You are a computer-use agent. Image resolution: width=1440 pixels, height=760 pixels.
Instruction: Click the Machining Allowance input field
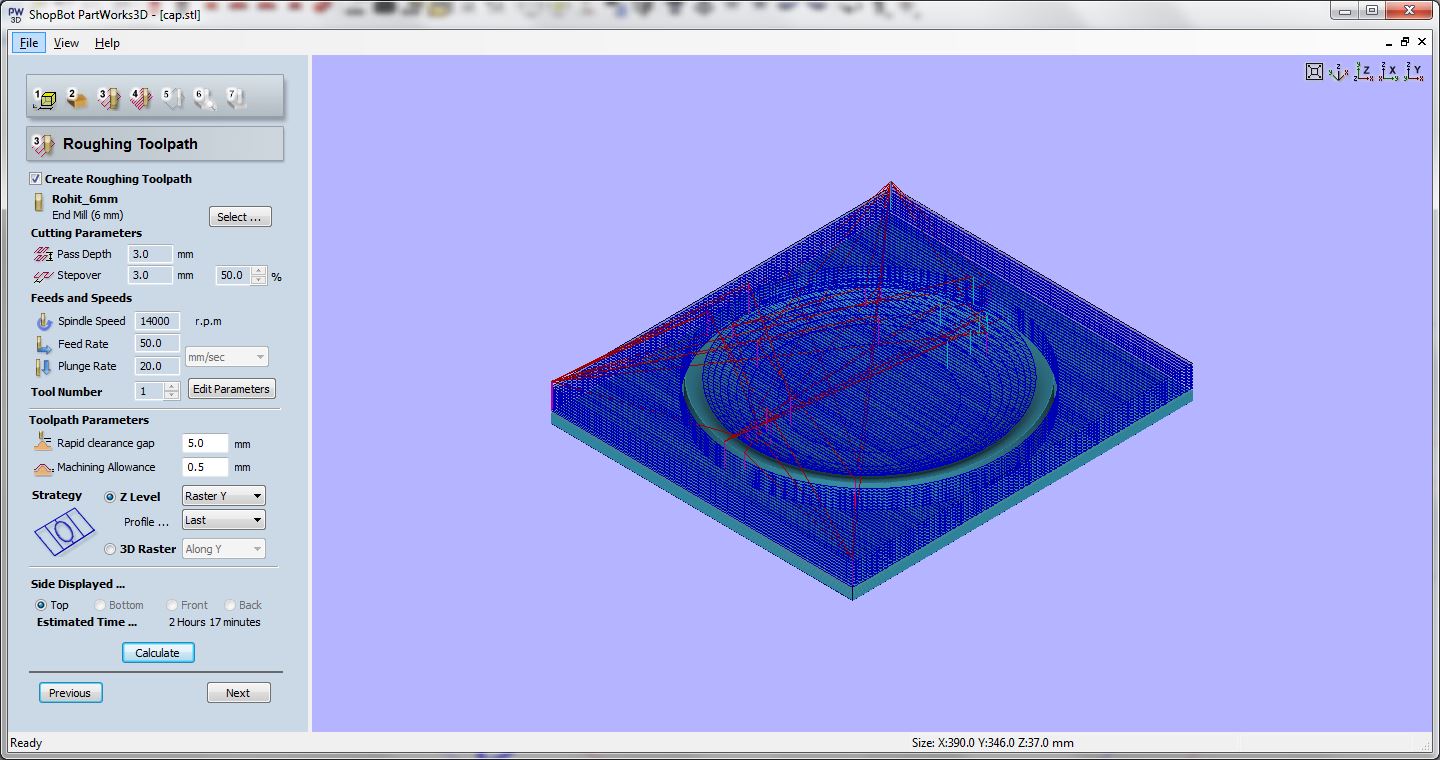(205, 467)
